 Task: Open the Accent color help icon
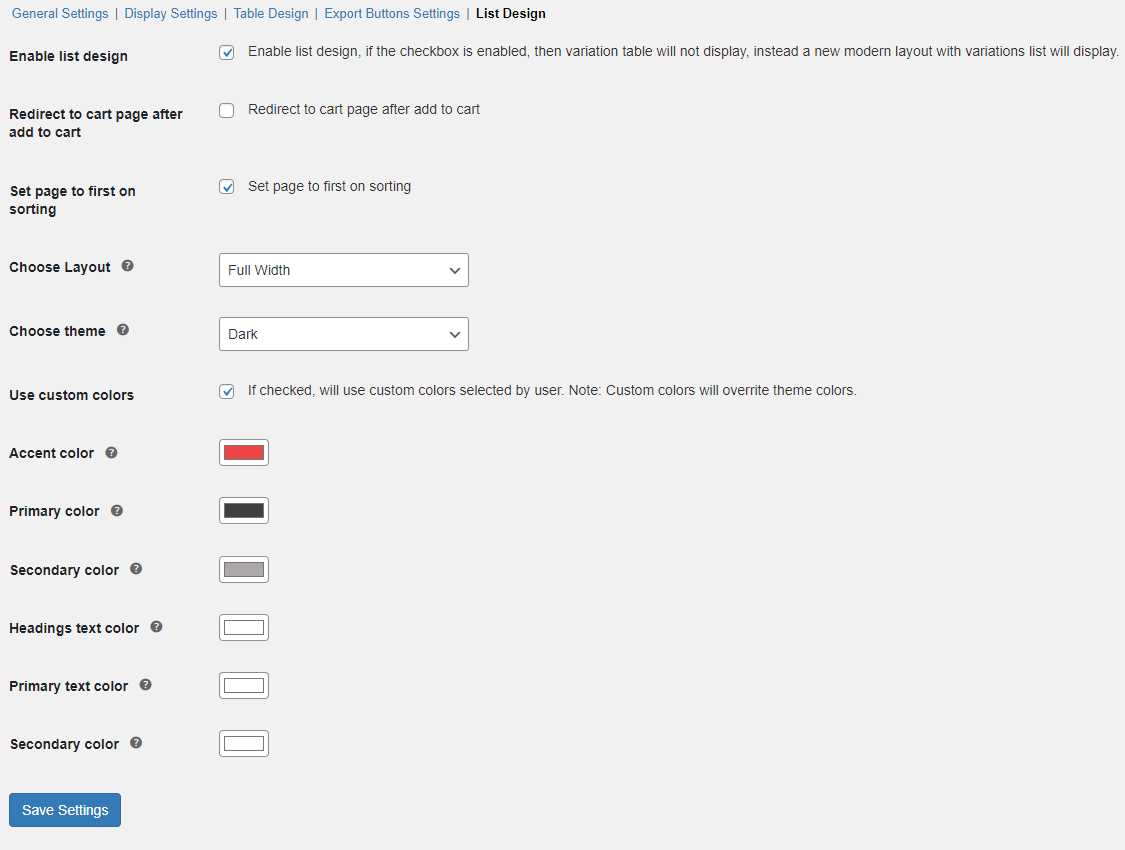113,452
